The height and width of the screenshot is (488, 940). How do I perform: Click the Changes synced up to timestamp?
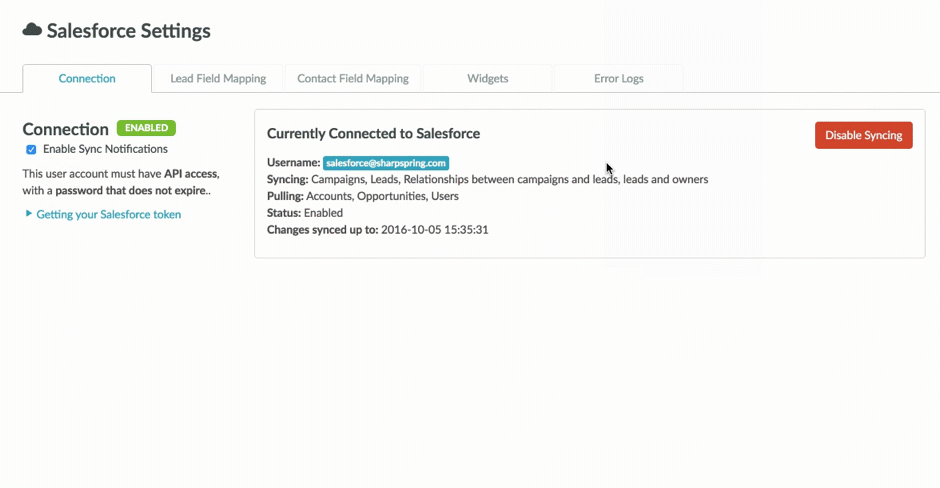point(434,230)
